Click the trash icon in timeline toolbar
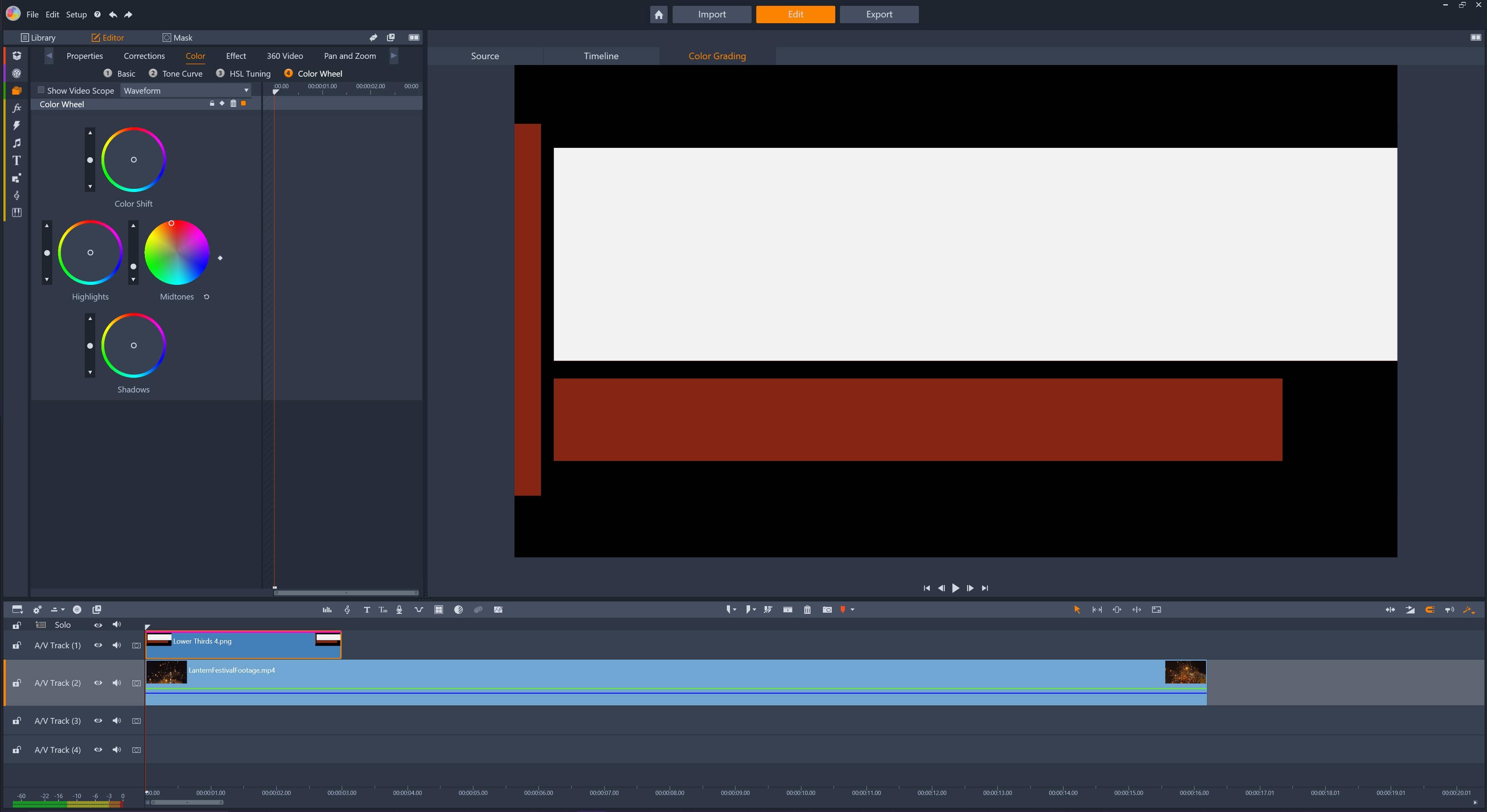Screen dimensions: 1487x812 click(x=807, y=610)
